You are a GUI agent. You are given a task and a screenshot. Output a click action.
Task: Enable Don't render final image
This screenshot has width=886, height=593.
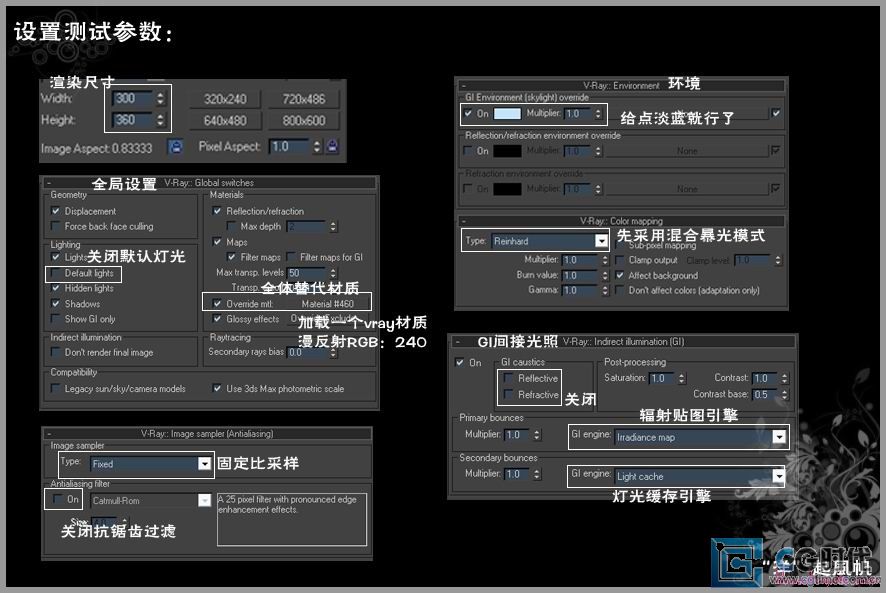point(55,352)
